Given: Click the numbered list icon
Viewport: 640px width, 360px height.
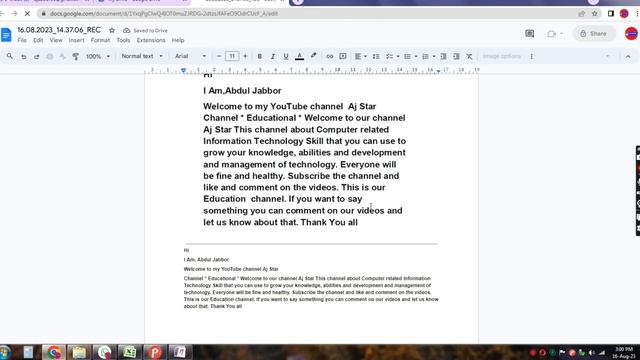Looking at the screenshot, I should point(425,56).
